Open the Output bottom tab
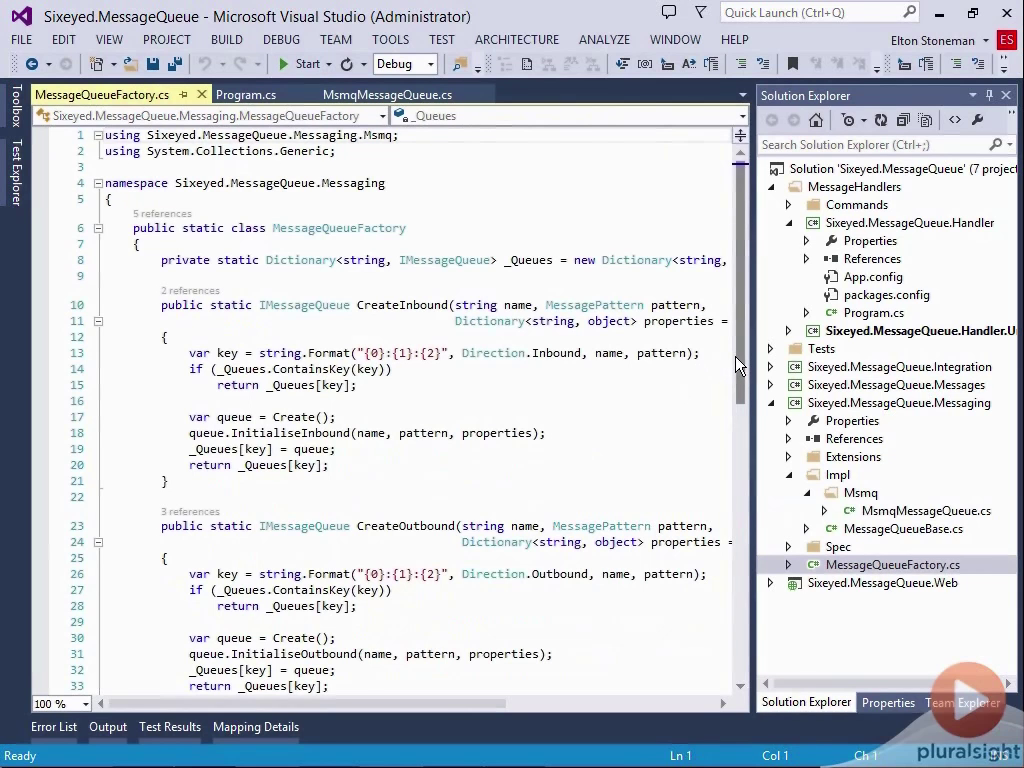 (108, 727)
